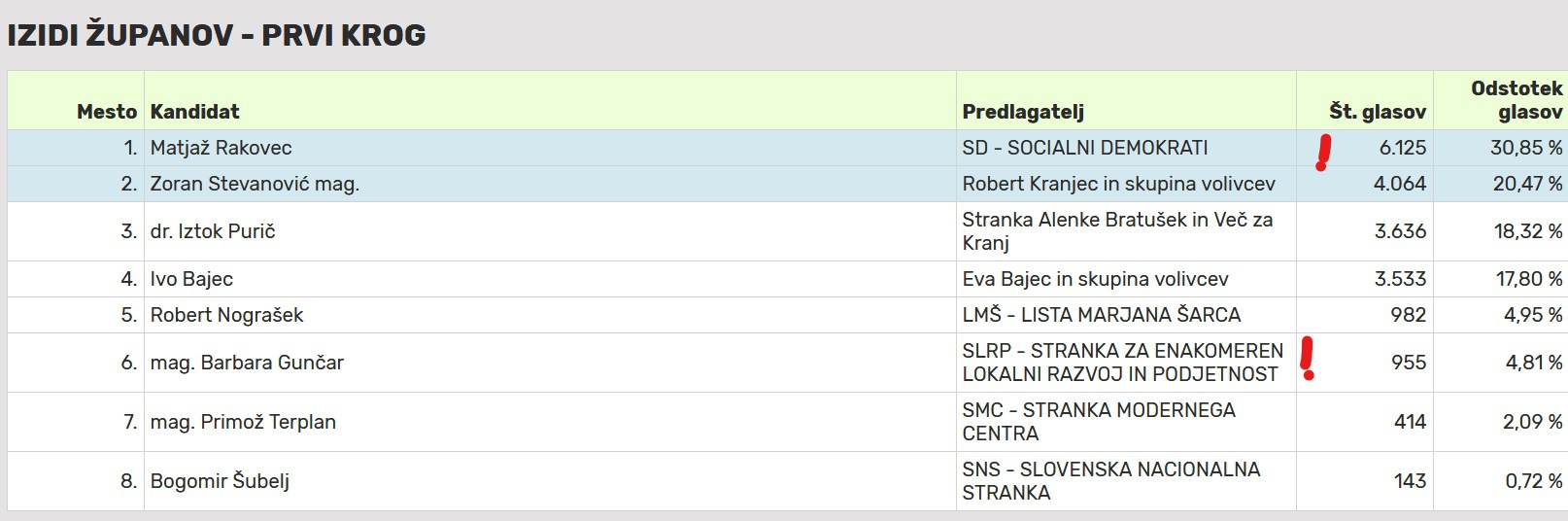
Task: Click SD - SOCIALNI DEMOKRATI proposer
Action: 1085,148
